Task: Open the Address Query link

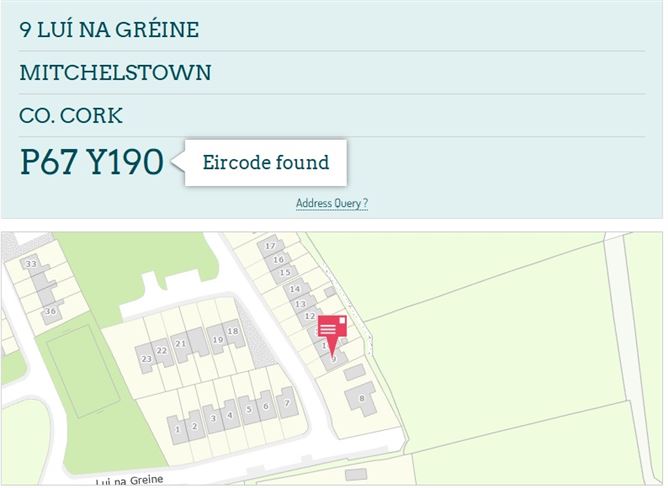Action: (x=332, y=203)
